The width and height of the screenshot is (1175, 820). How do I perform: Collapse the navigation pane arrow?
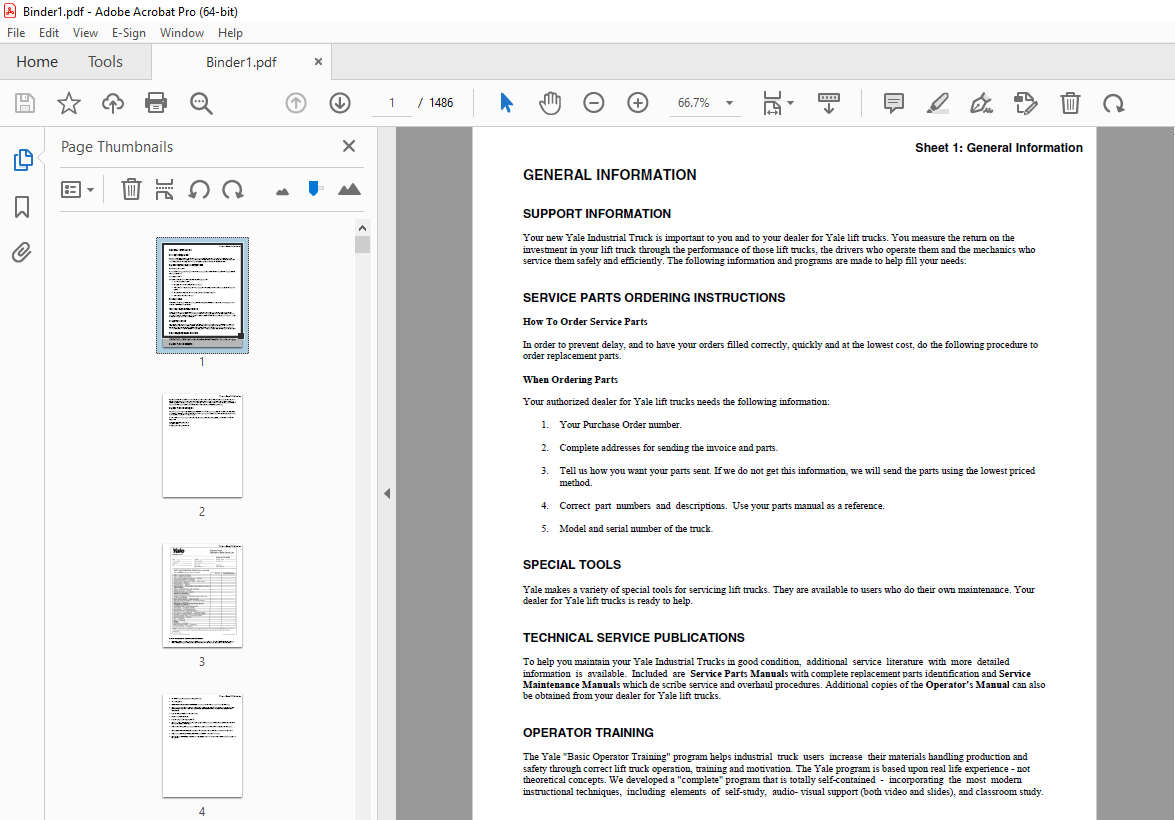pos(387,493)
